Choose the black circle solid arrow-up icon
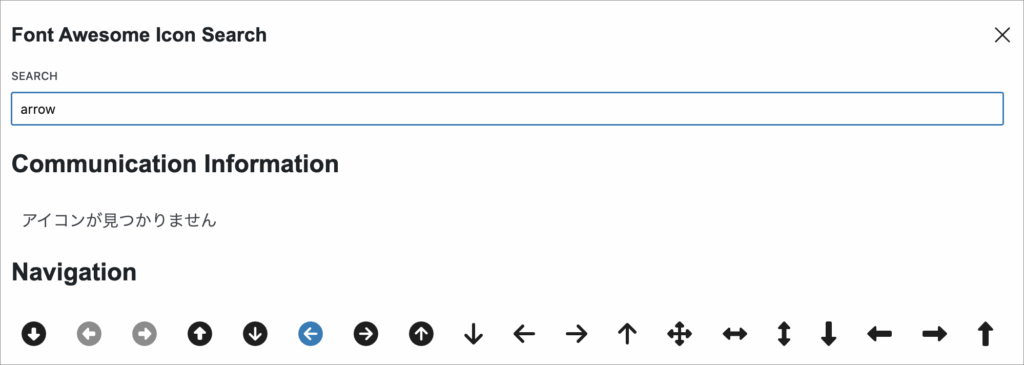 [x=200, y=334]
